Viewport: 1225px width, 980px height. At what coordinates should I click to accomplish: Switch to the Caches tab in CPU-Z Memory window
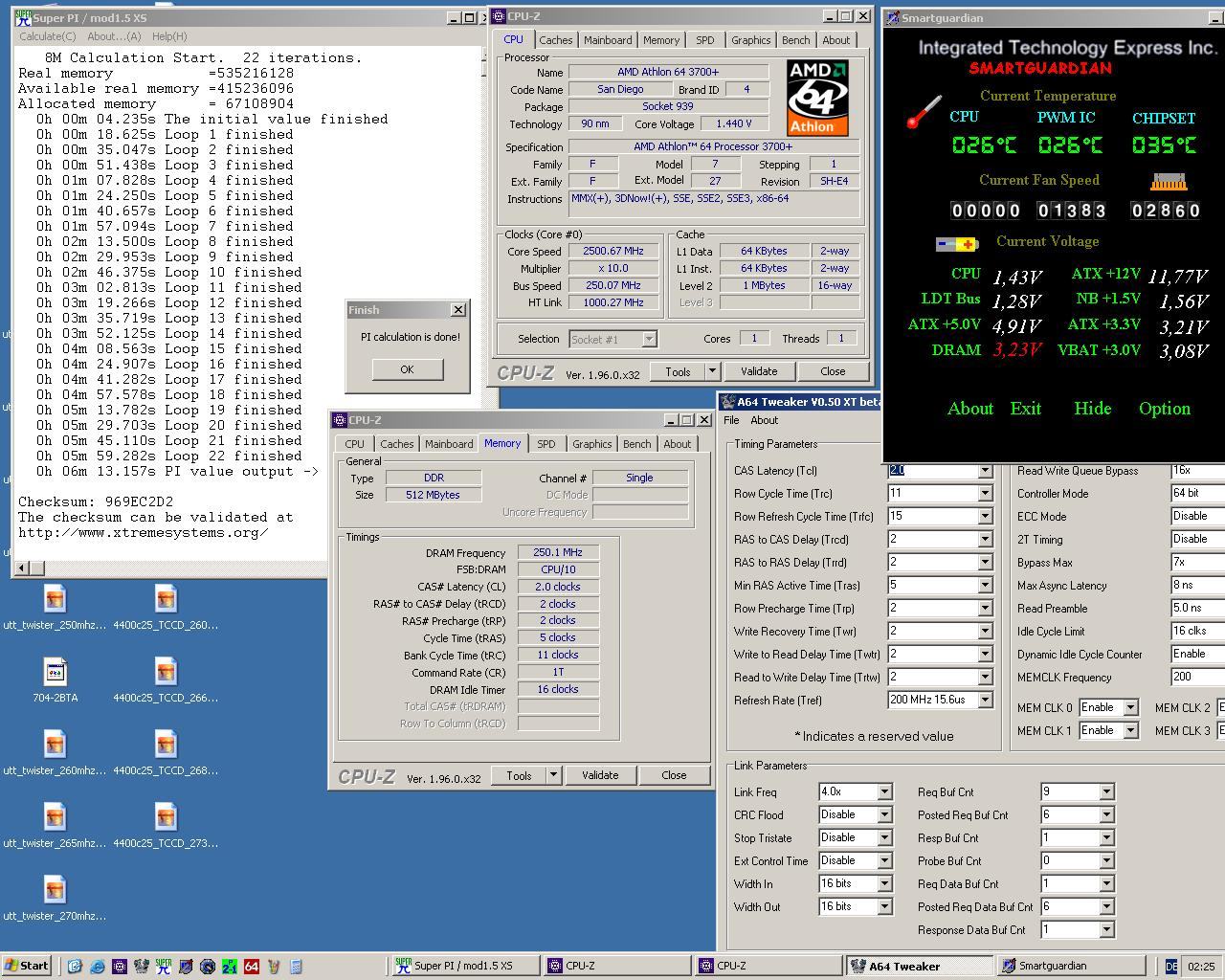pos(397,444)
